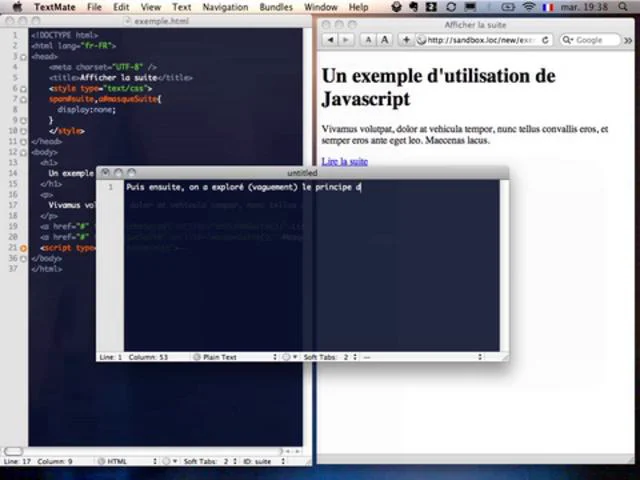
Task: Click line 1 text in the untitled document
Action: [244, 187]
